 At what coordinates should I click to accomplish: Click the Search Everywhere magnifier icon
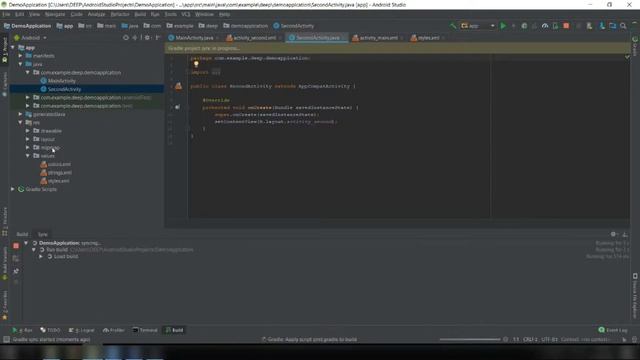click(x=623, y=26)
